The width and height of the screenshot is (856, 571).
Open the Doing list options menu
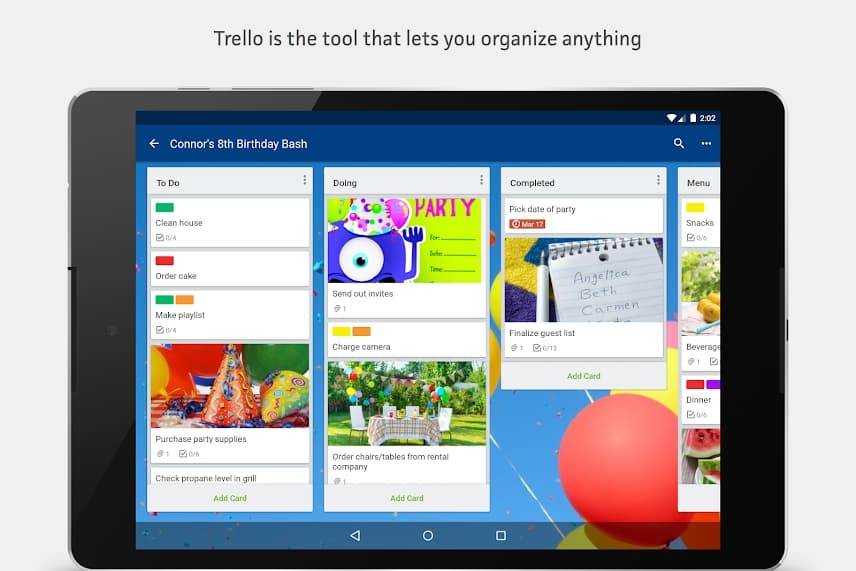point(482,180)
